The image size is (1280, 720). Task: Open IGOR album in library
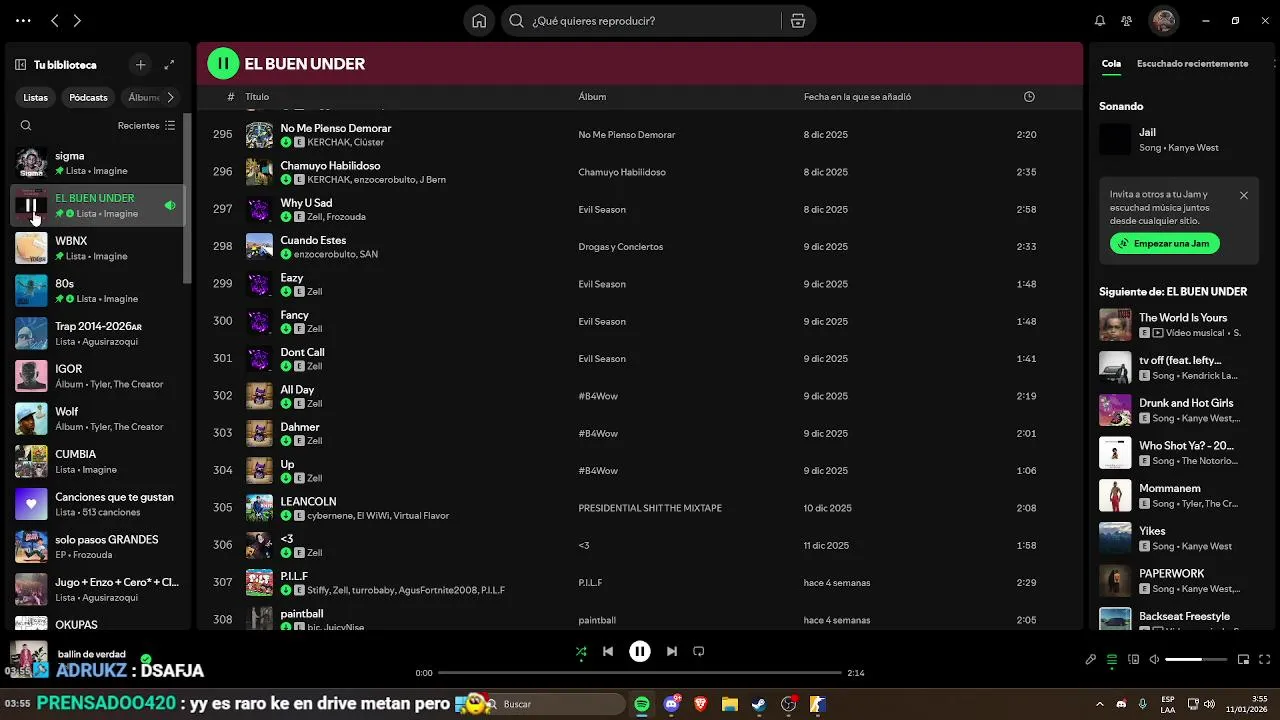(x=97, y=376)
